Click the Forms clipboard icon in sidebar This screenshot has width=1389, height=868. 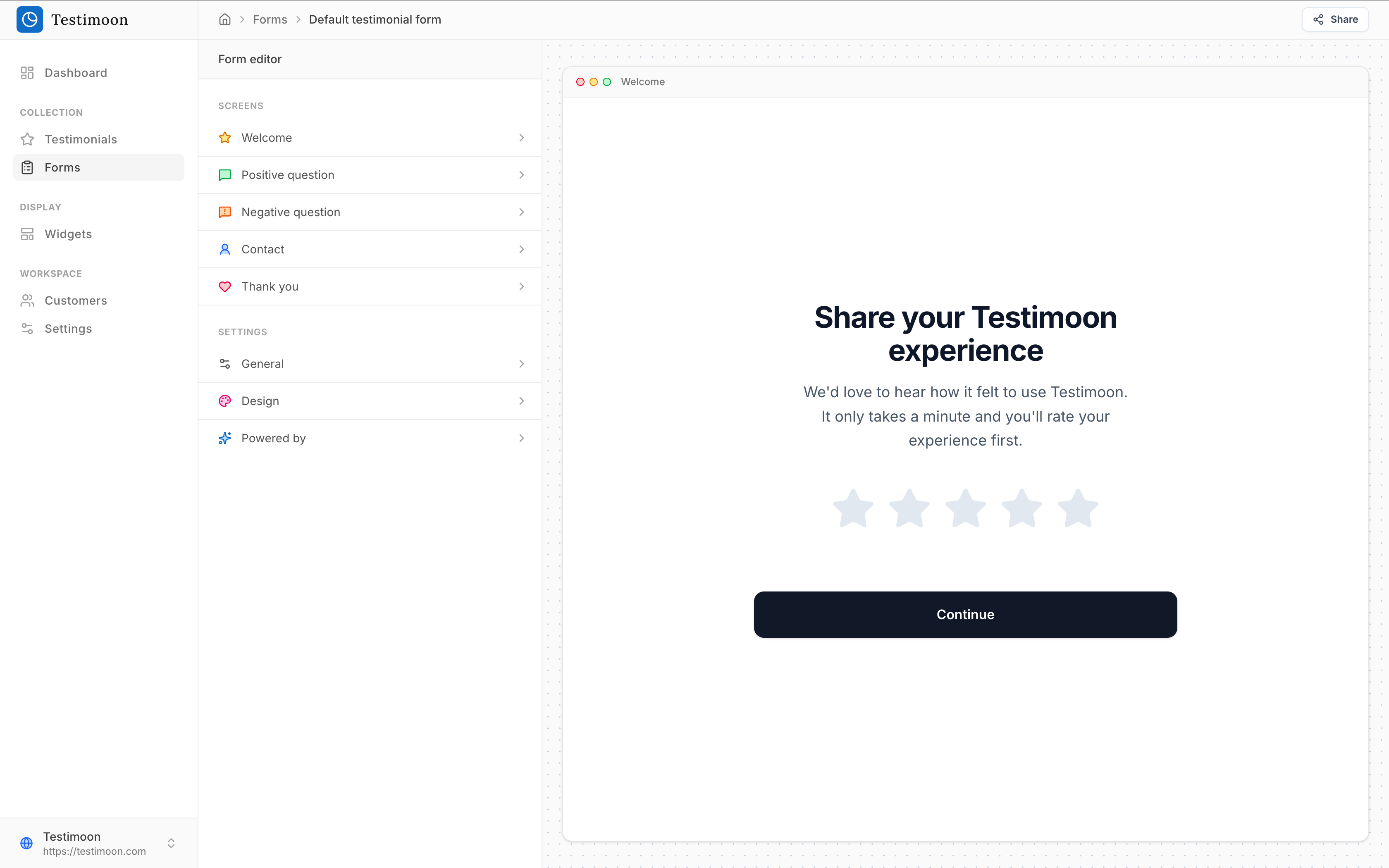click(x=27, y=168)
